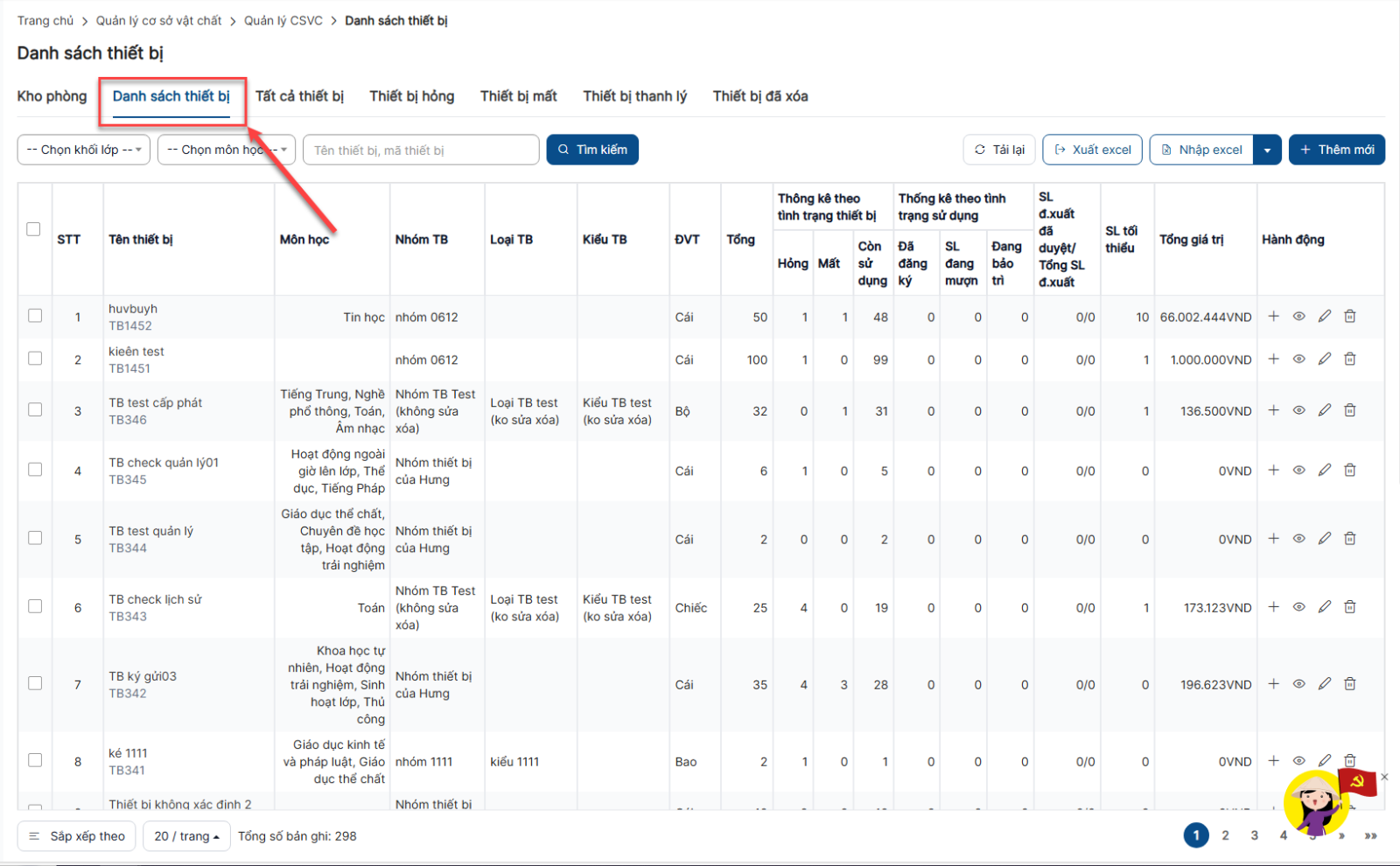Viewport: 1400px width, 866px height.
Task: Click edit pencil for TB test cấp phát
Action: (x=1325, y=410)
